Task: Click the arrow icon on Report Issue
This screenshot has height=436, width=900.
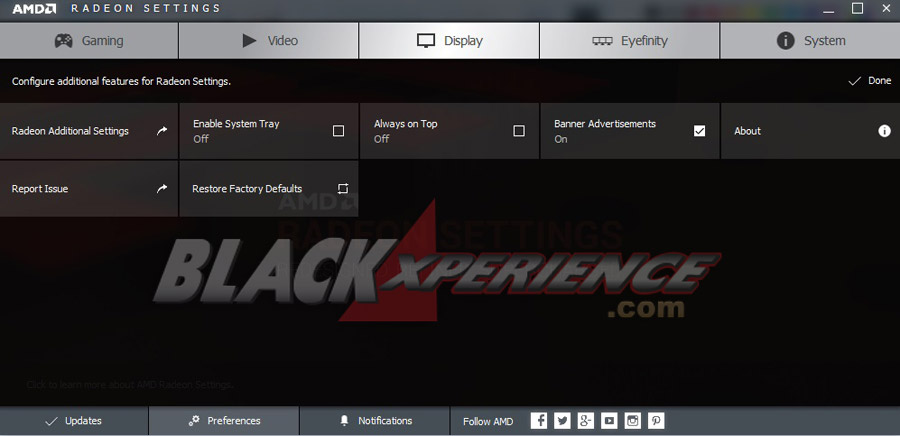Action: (162, 188)
